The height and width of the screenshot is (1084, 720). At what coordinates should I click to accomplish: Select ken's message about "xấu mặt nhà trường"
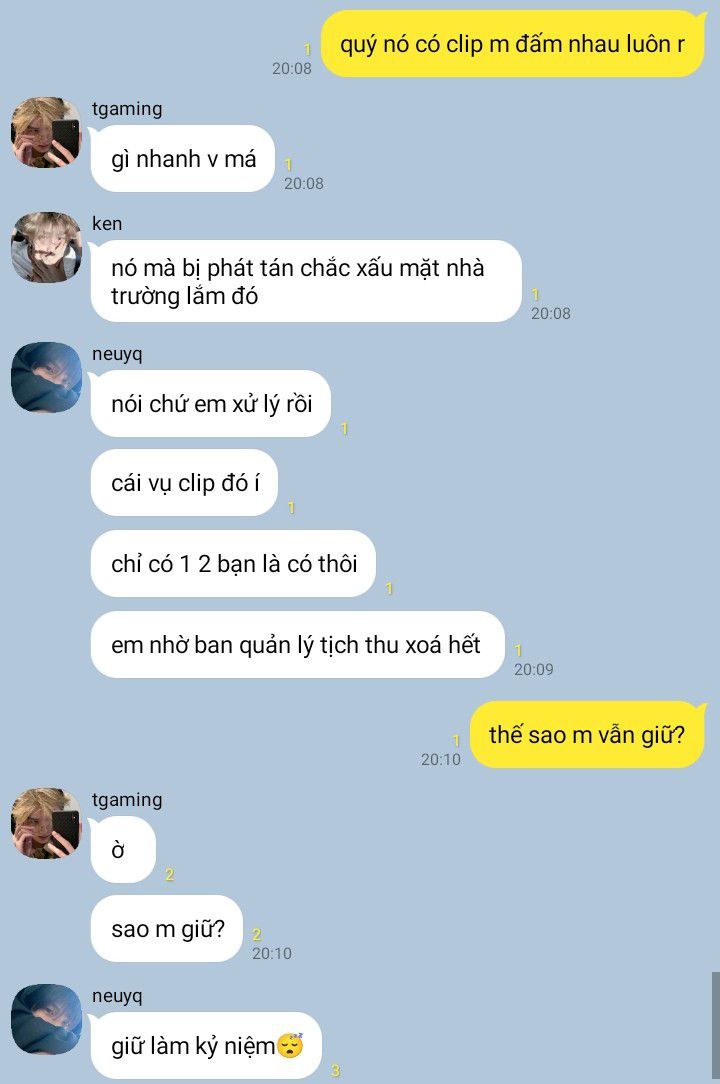[306, 281]
